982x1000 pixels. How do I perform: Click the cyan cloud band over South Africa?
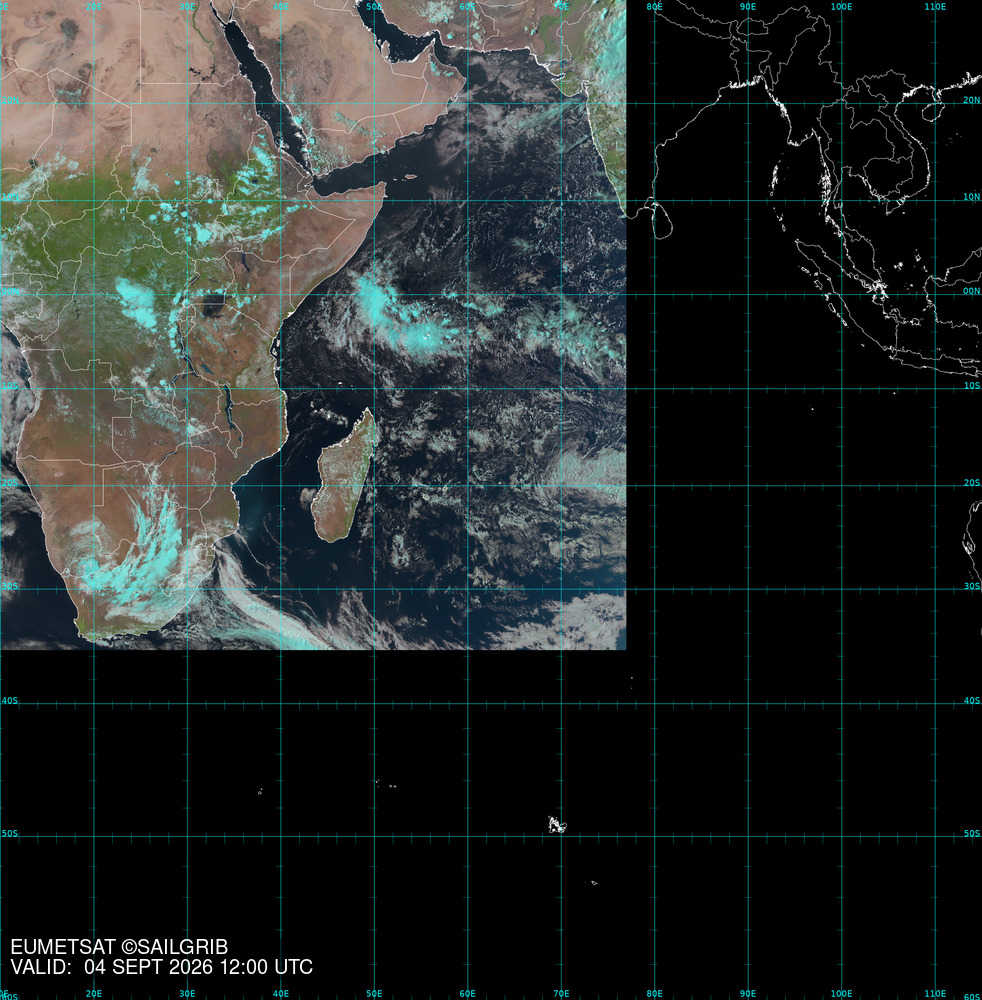click(x=137, y=561)
